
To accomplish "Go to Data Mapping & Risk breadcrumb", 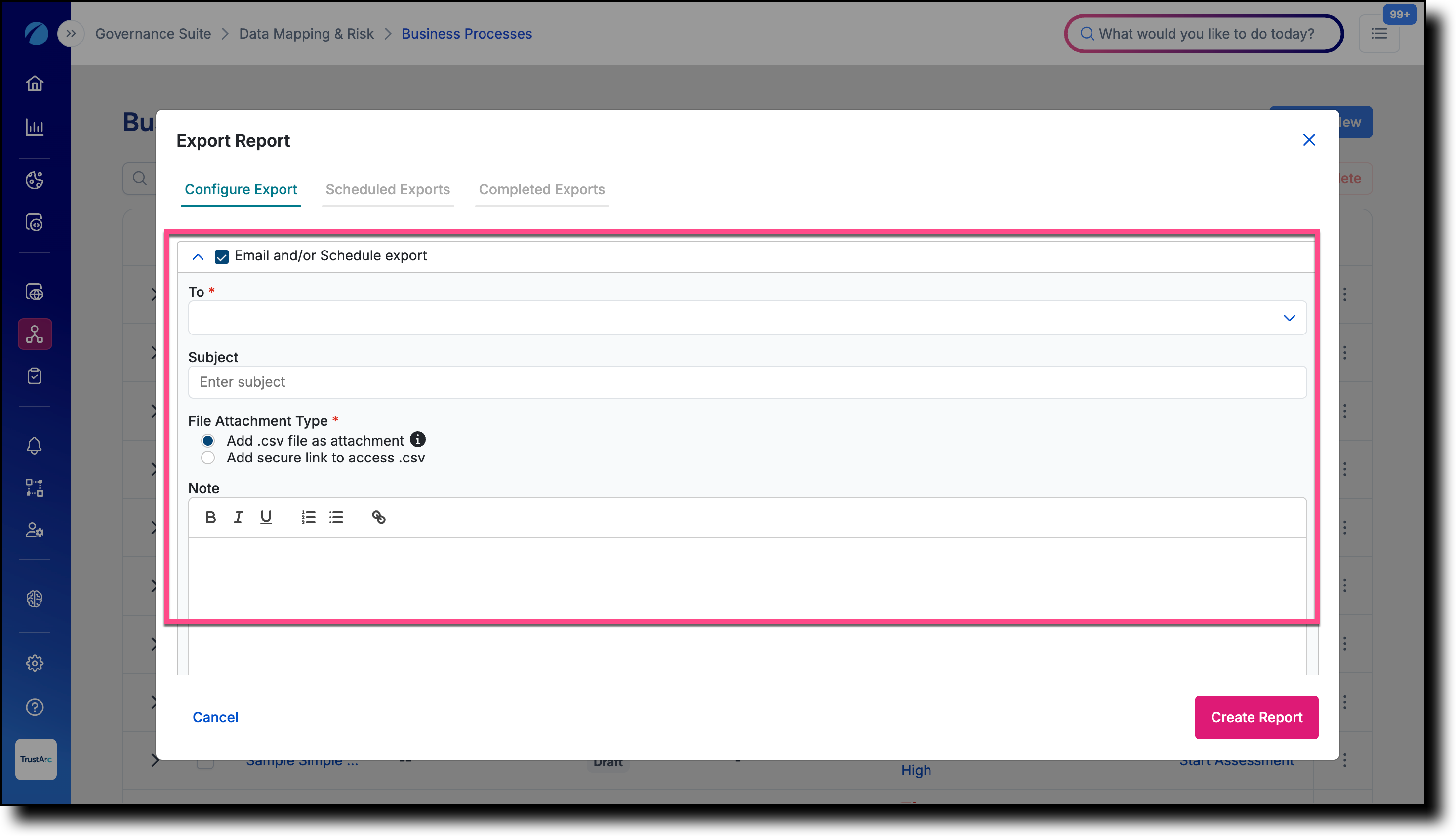I will (306, 33).
